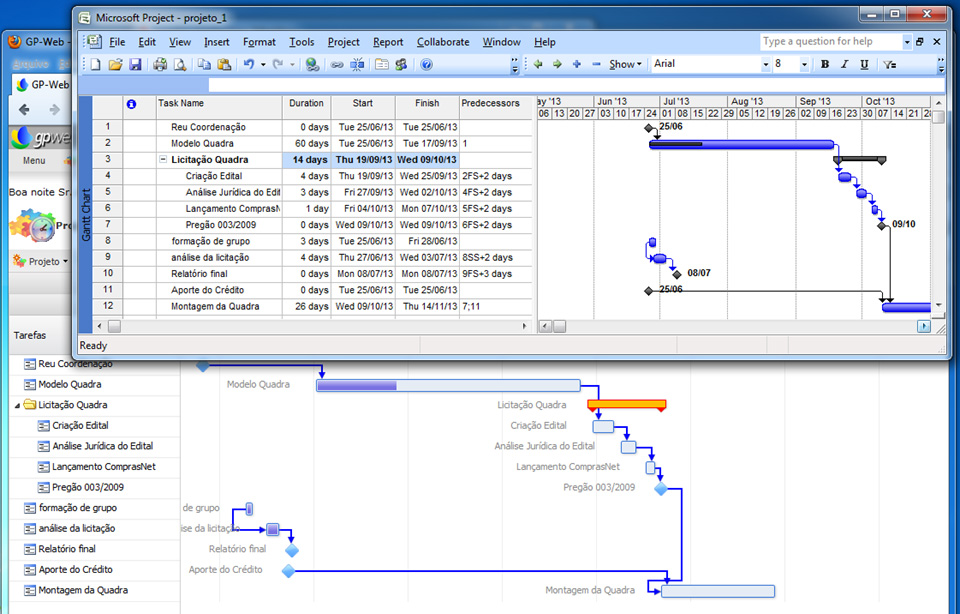Viewport: 960px width, 614px height.
Task: Open Task Information dialog icon
Action: (381, 64)
